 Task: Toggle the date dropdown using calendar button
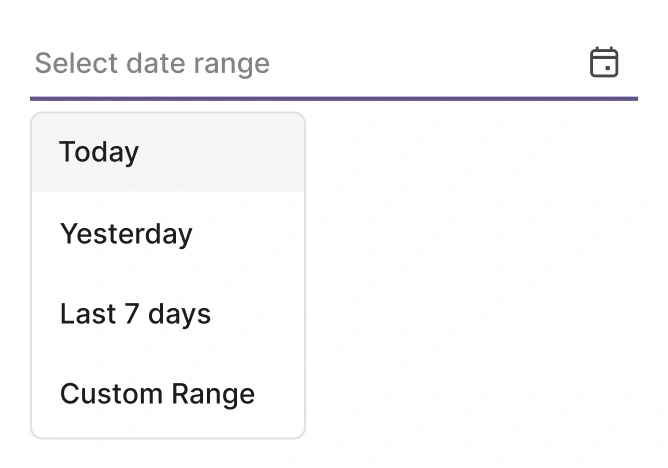(x=604, y=62)
